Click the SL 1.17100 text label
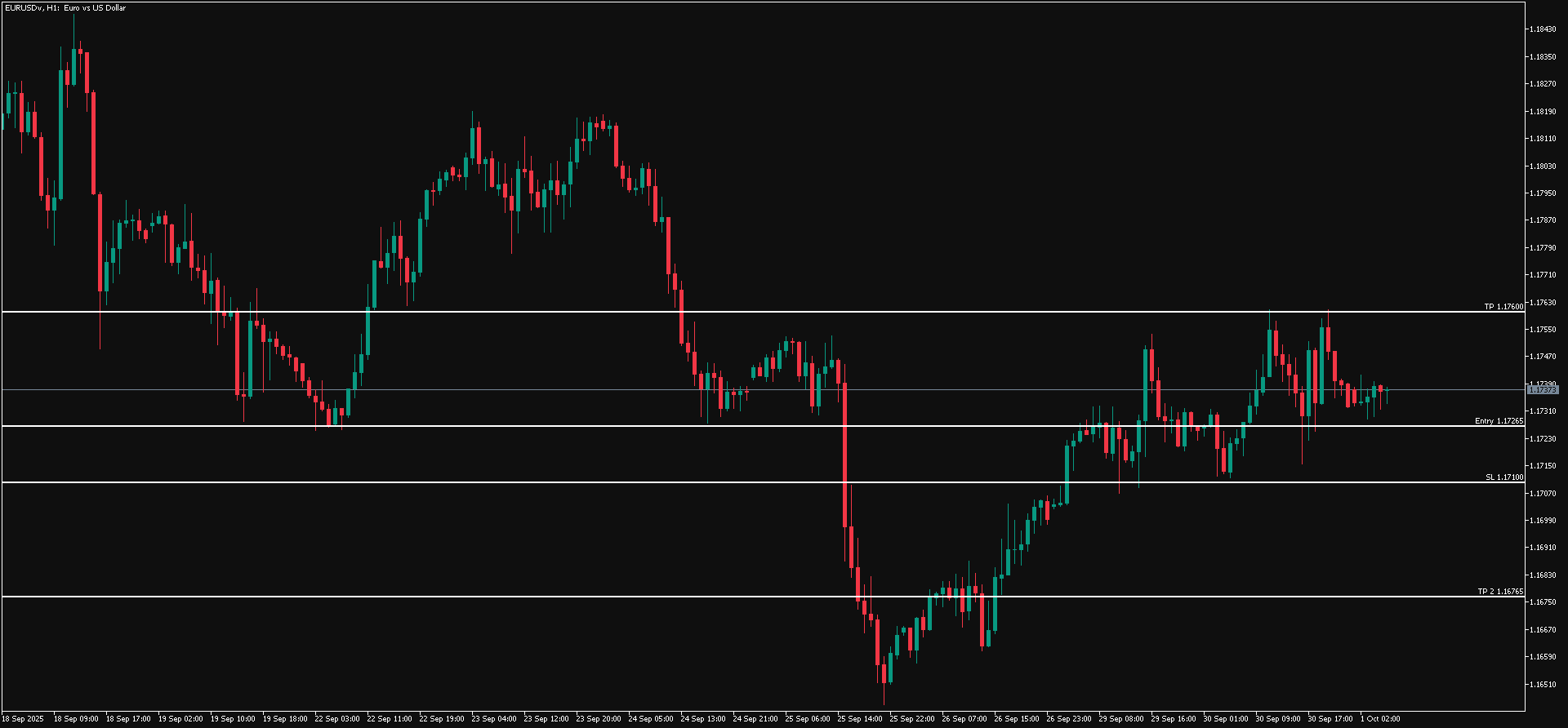 (1504, 477)
